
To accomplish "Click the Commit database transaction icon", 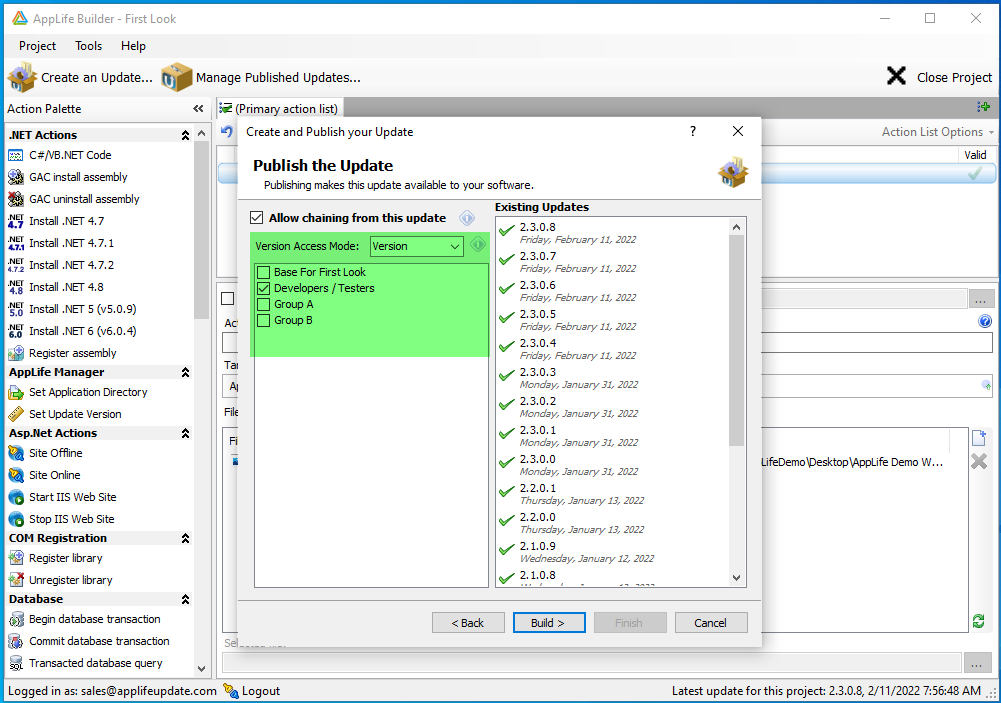I will (16, 641).
